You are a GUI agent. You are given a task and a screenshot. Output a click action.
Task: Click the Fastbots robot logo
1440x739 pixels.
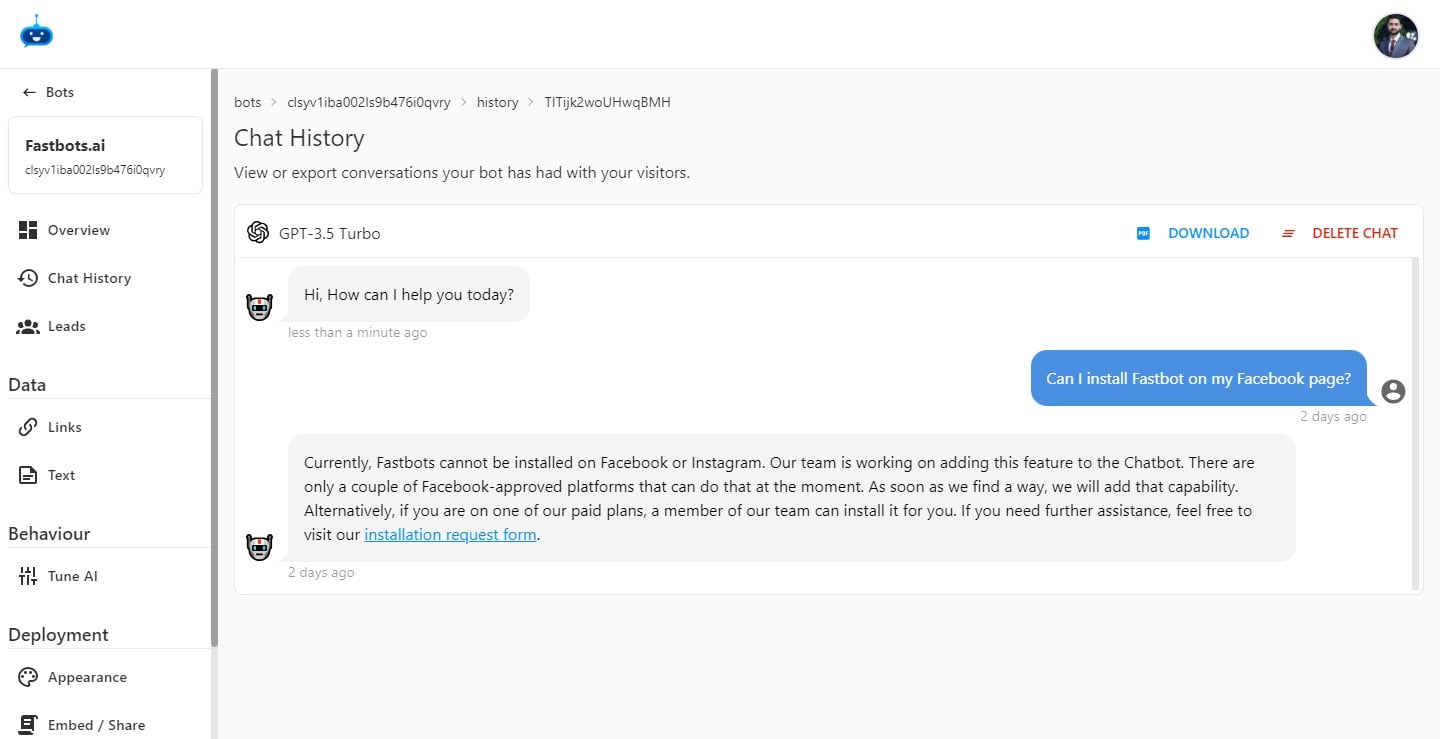pyautogui.click(x=36, y=32)
